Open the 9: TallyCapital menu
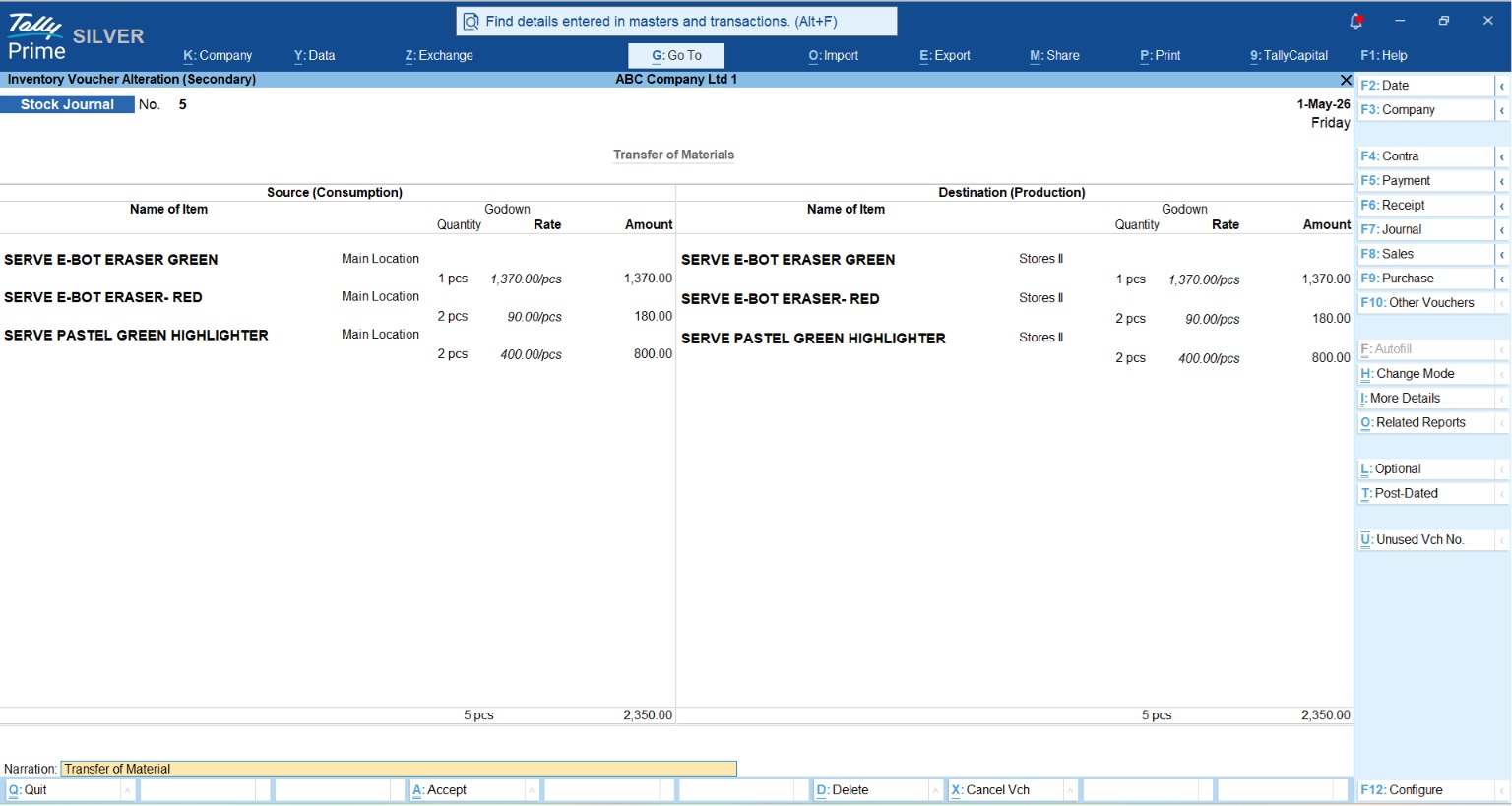This screenshot has height=806, width=1512. click(1290, 56)
